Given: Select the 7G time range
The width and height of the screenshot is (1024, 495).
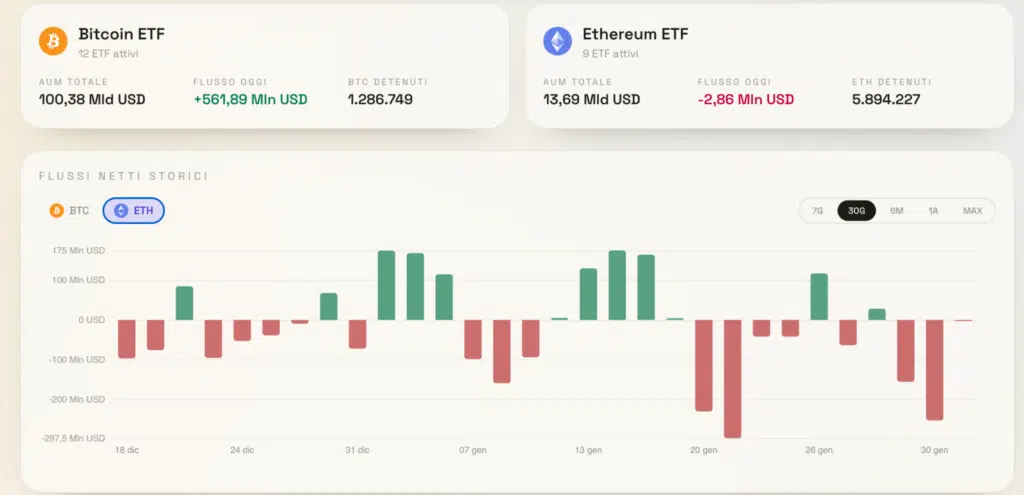Looking at the screenshot, I should 817,211.
